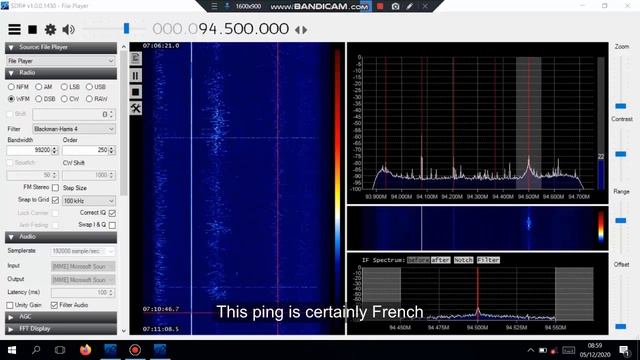This screenshot has height=360, width=640.
Task: Open Windows search from the taskbar
Action: point(36,350)
